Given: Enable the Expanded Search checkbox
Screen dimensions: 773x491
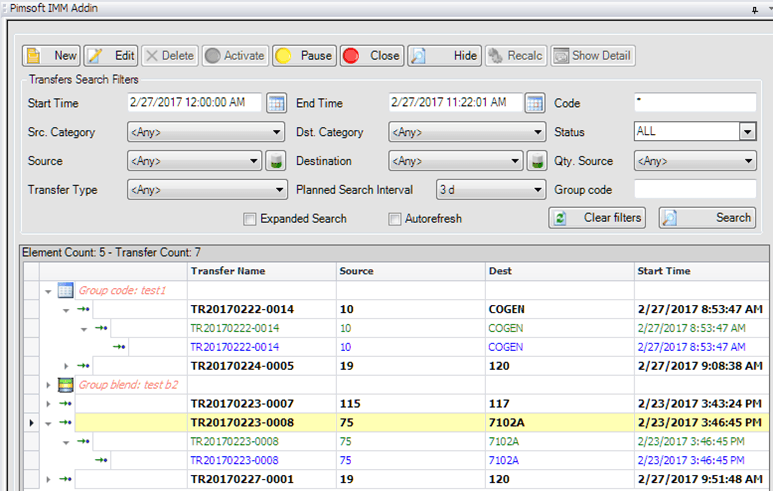Looking at the screenshot, I should tap(250, 219).
